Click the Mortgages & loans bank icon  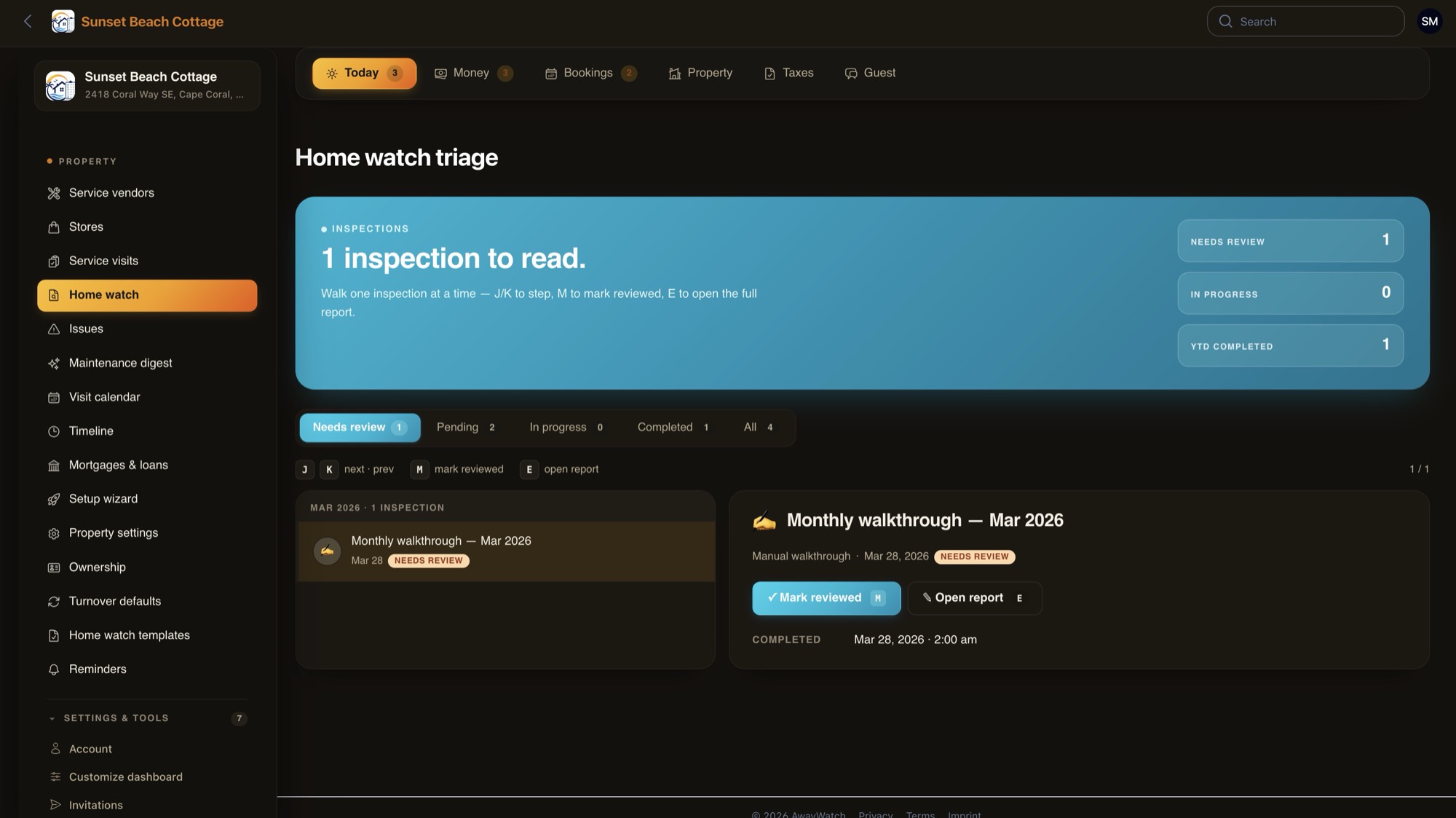coord(54,465)
